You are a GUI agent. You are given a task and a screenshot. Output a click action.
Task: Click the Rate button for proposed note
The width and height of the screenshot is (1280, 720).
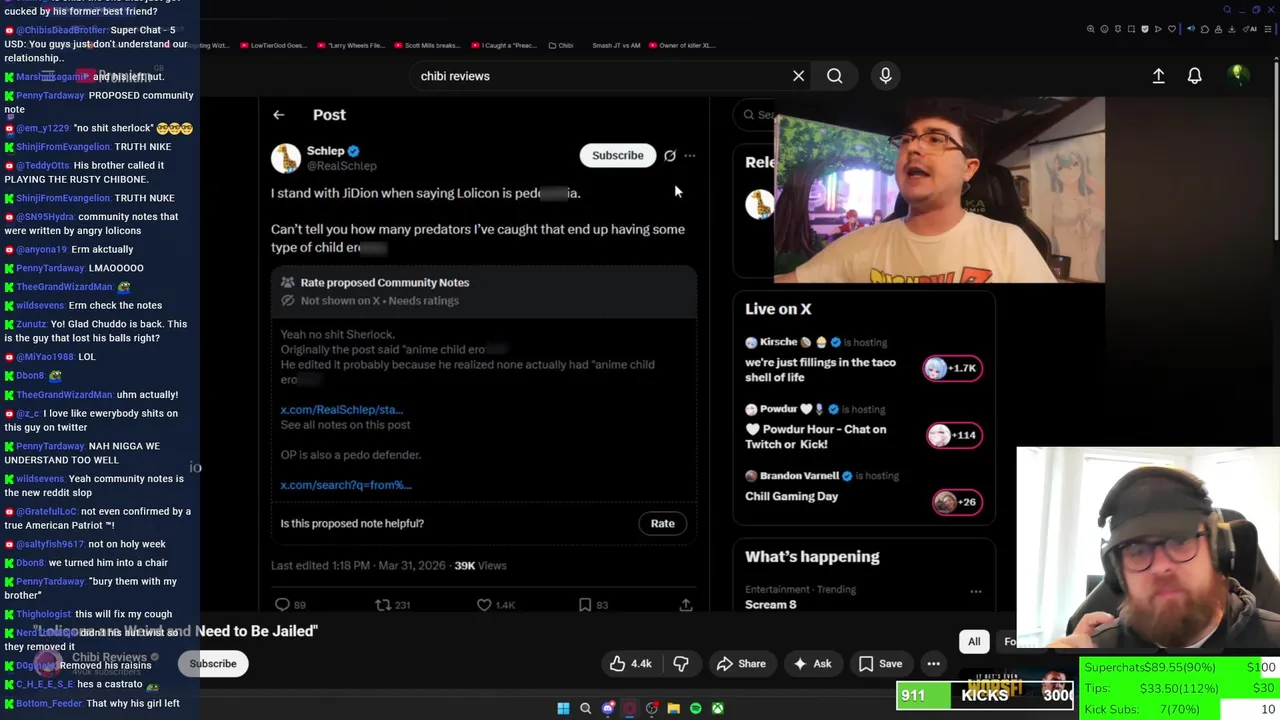662,523
